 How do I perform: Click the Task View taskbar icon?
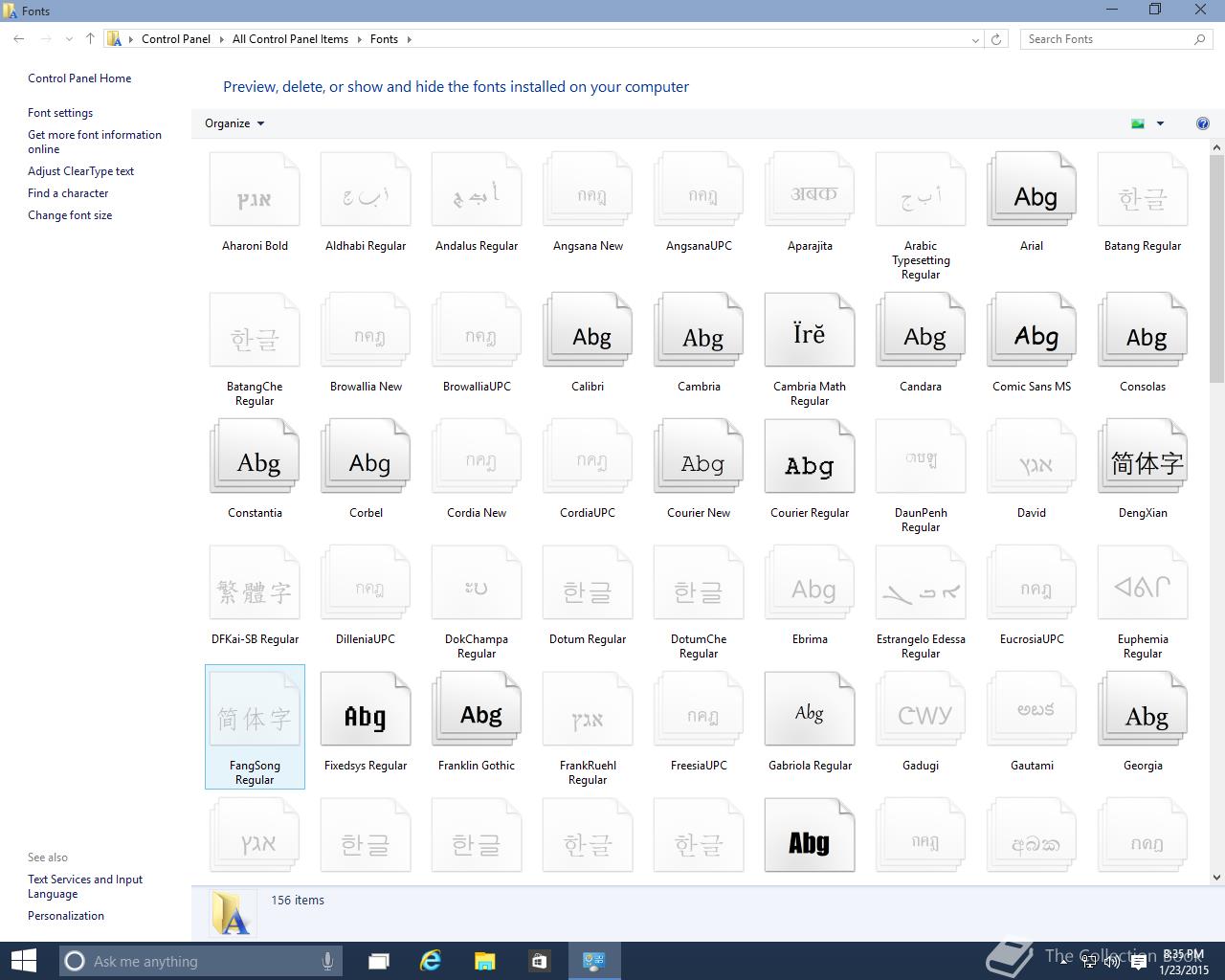click(x=378, y=961)
